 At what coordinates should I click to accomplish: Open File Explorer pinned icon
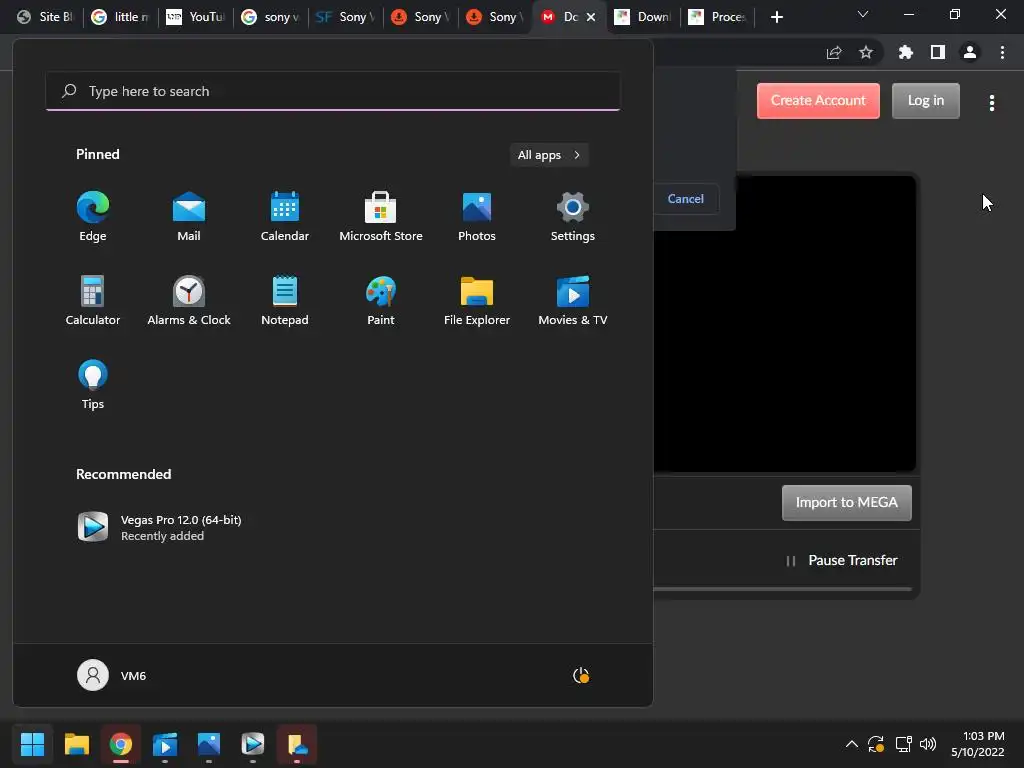(x=477, y=300)
